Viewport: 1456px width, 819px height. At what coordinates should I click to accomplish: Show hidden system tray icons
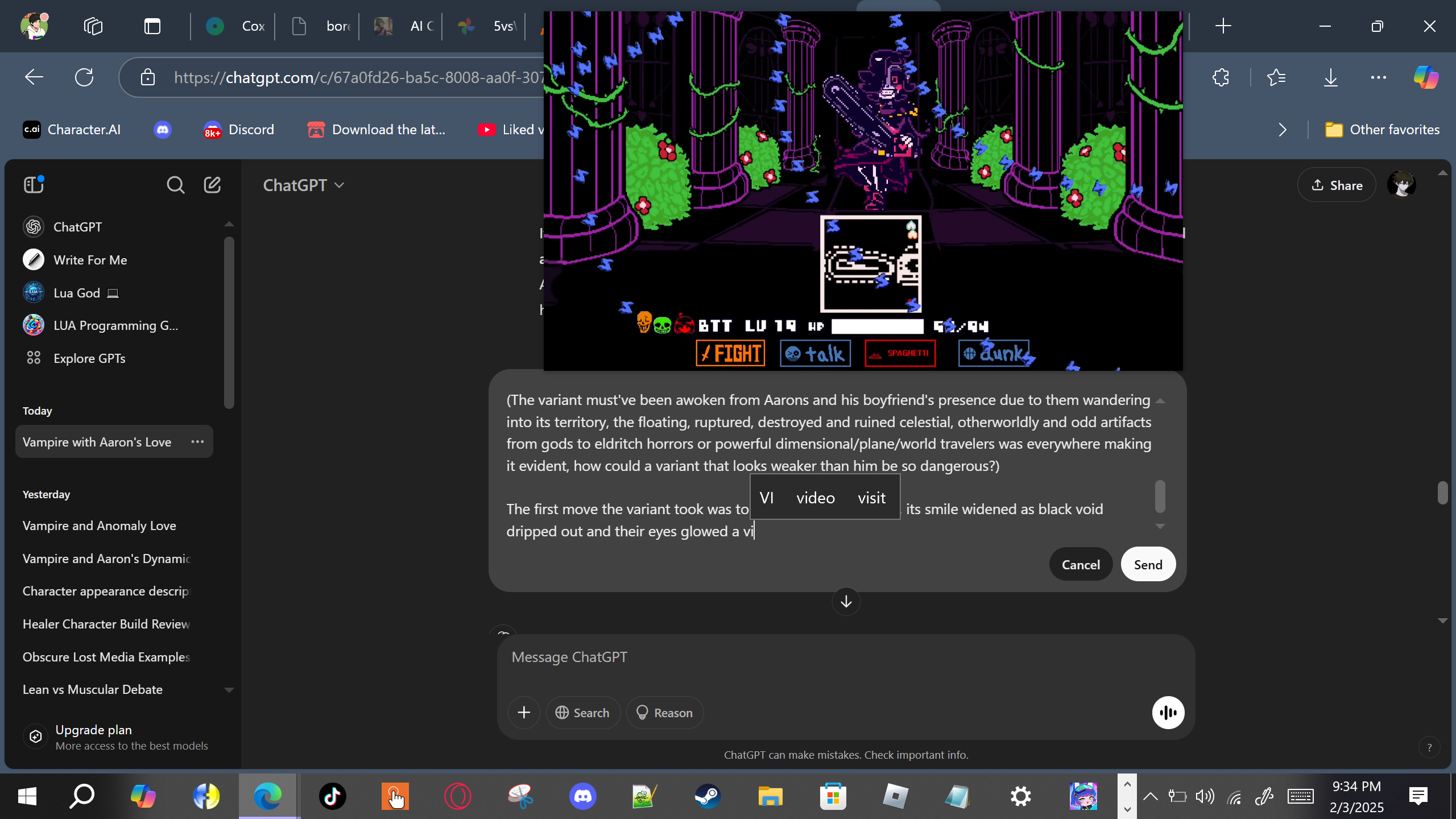coord(1150,796)
